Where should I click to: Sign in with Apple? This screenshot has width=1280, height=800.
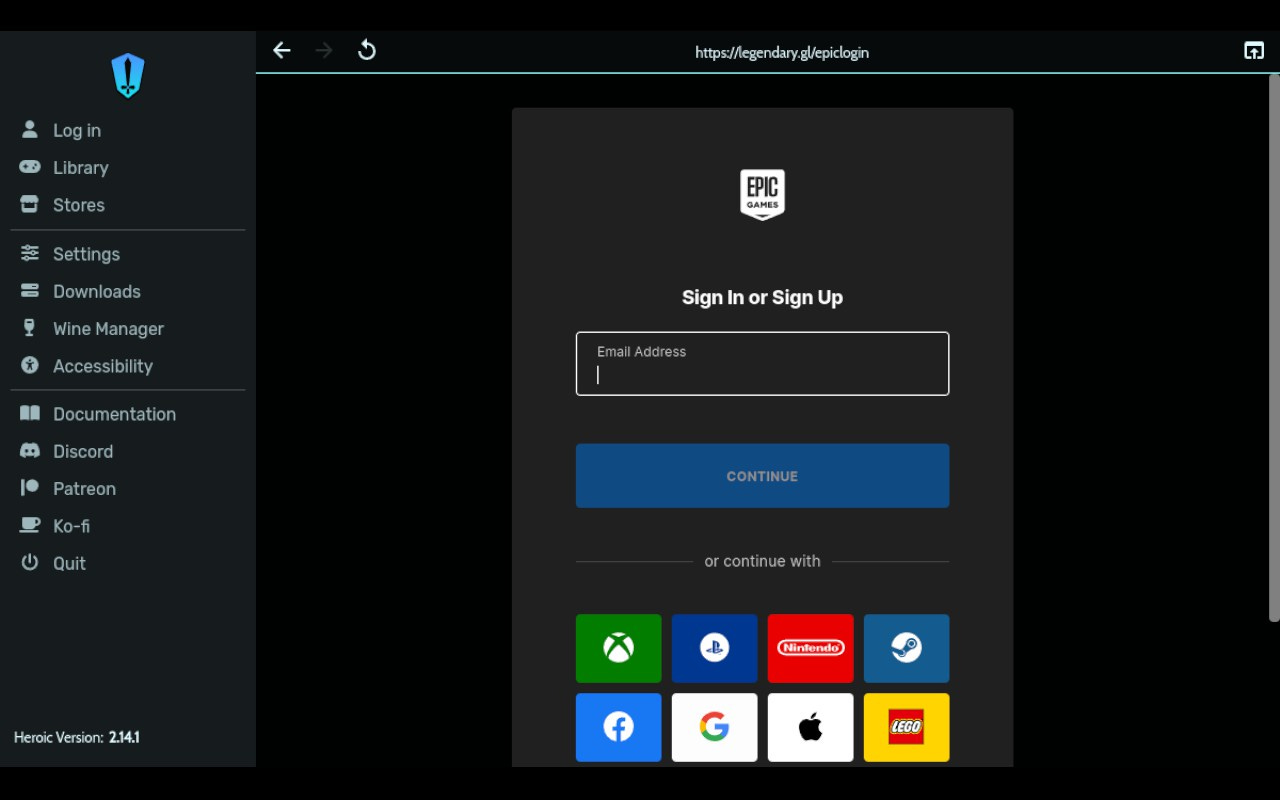point(810,727)
